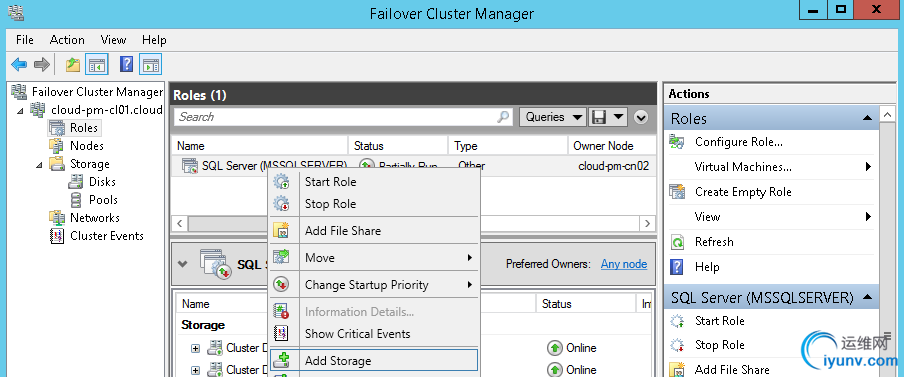The width and height of the screenshot is (904, 377).
Task: Click the save query disk icon
Action: point(599,117)
